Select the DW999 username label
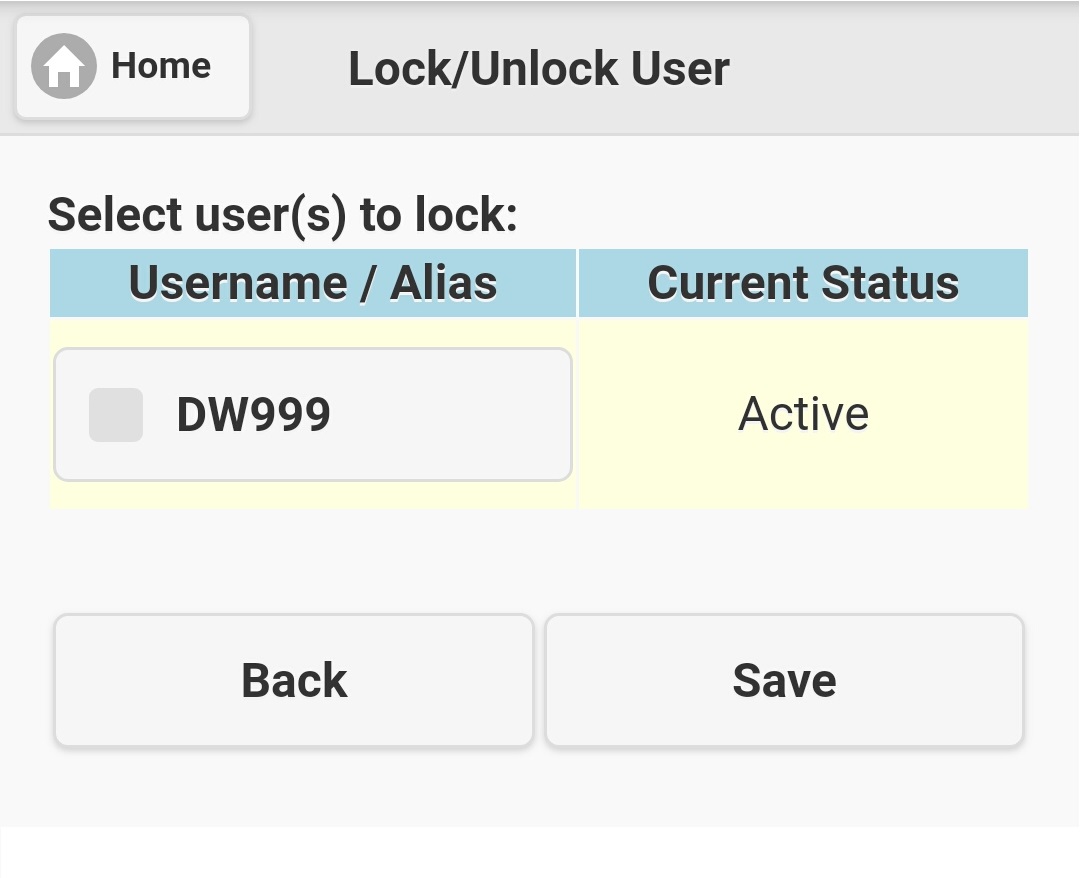1080x878 pixels. [x=253, y=415]
